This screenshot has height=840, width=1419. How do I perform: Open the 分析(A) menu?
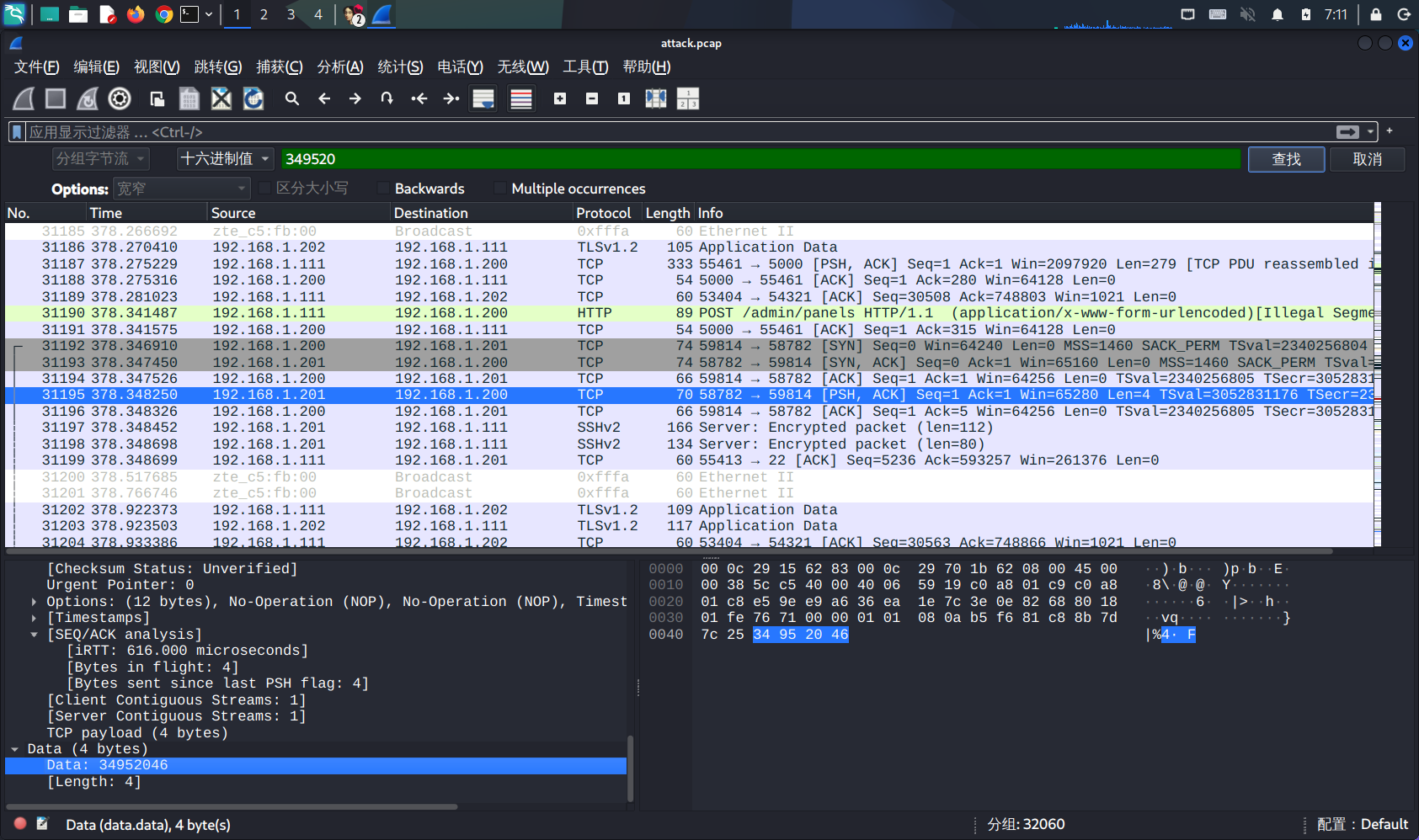pos(339,67)
